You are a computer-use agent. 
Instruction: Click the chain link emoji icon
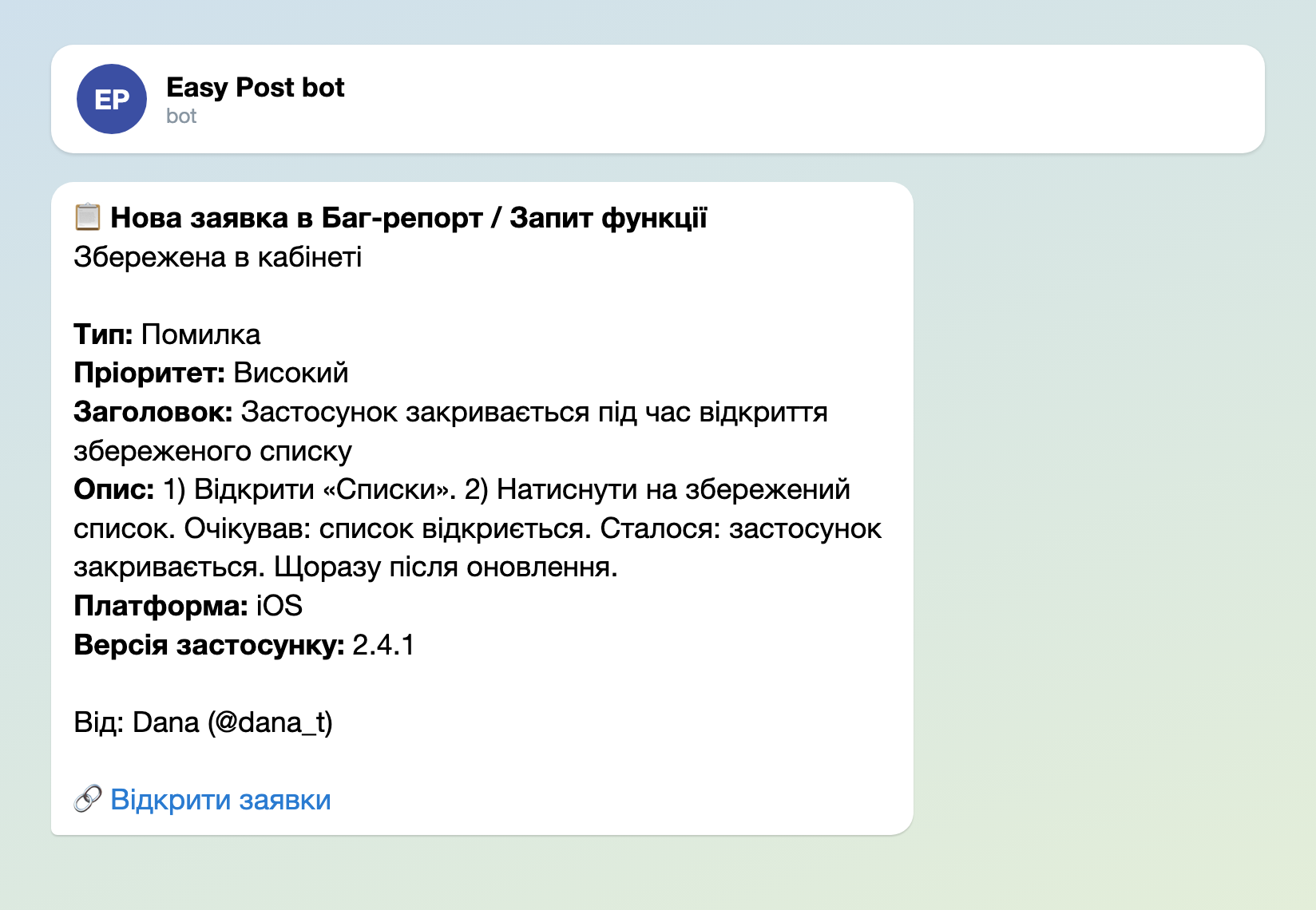tap(88, 798)
